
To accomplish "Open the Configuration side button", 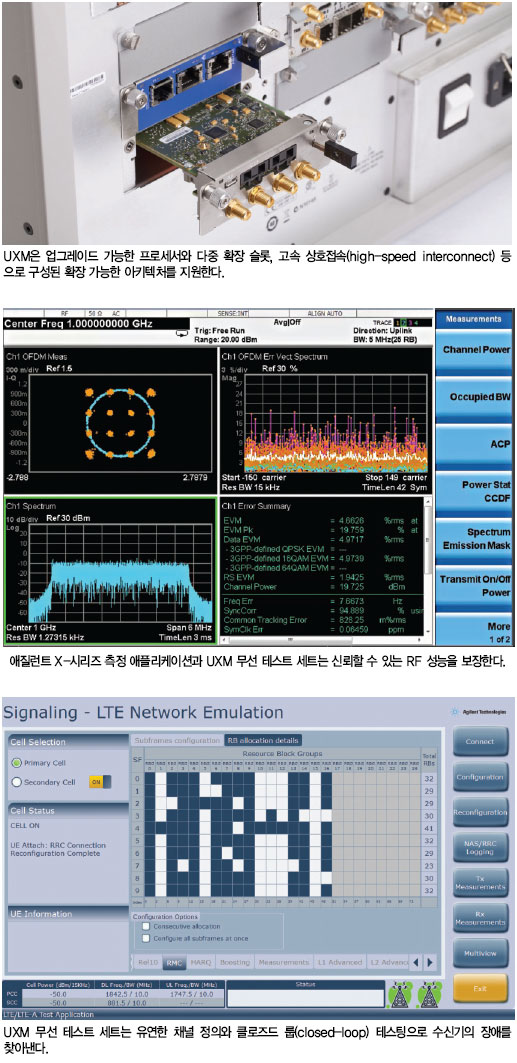I will pos(480,777).
